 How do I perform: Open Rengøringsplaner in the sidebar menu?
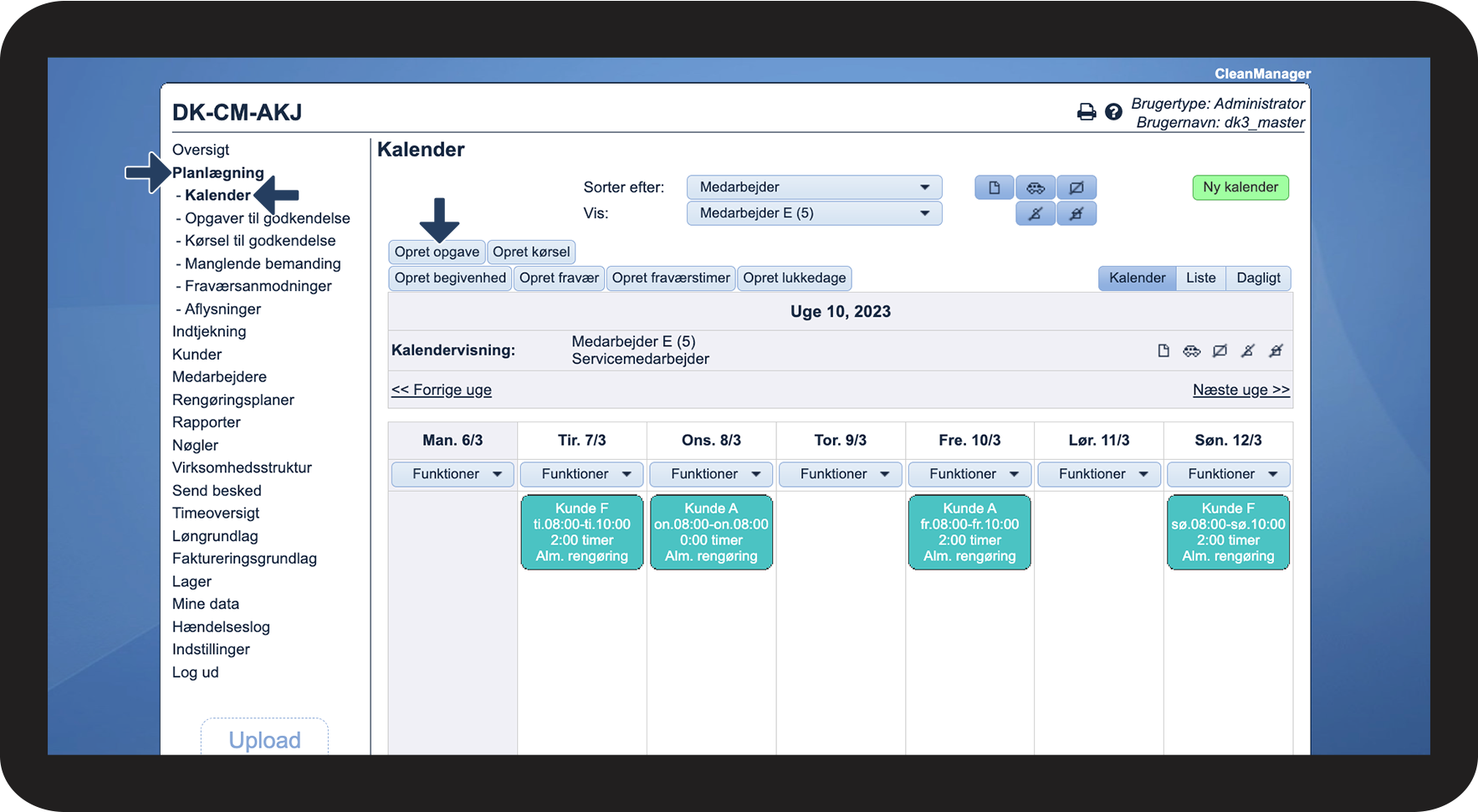233,400
